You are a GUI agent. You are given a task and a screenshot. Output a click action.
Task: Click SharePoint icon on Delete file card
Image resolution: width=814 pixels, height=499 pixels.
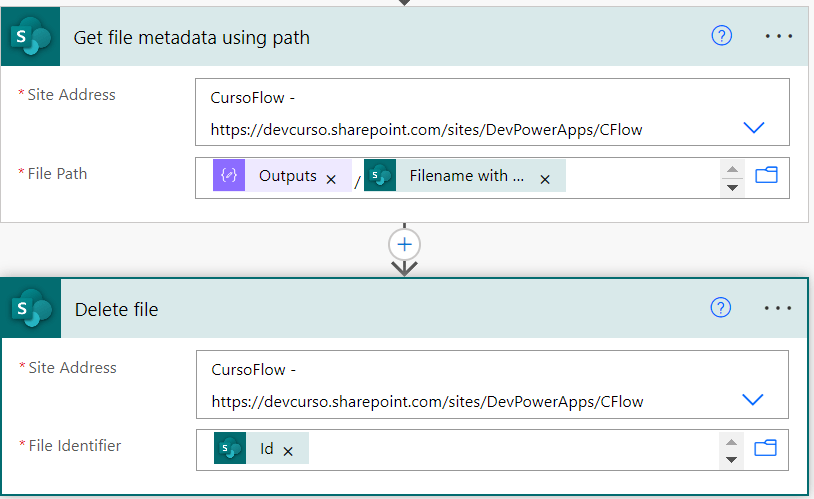coord(32,308)
